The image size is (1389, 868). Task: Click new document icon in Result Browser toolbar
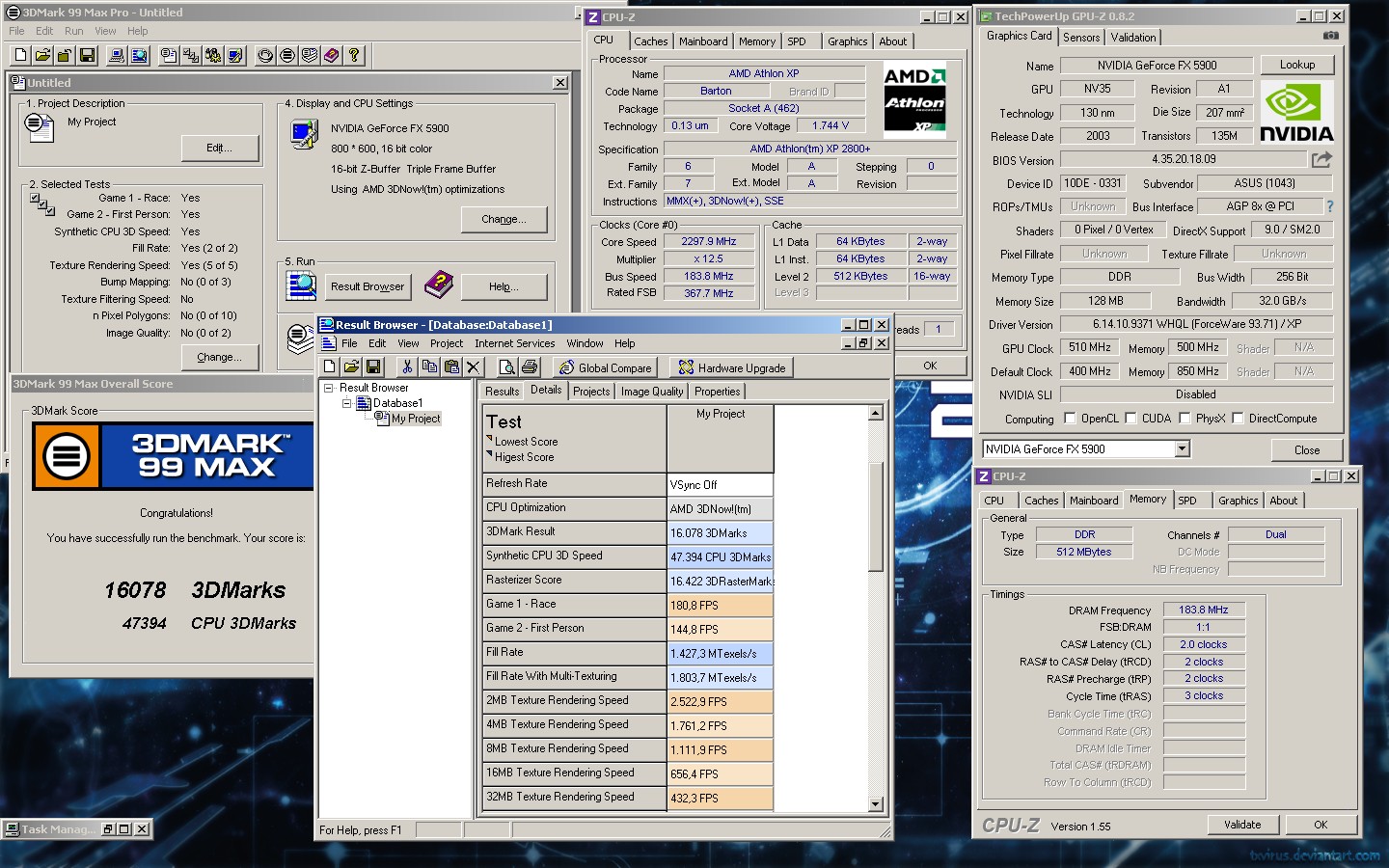[329, 366]
